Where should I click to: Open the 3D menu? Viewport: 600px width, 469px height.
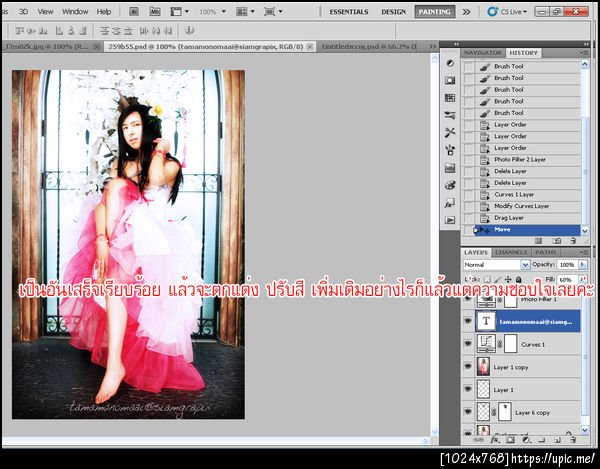point(23,11)
